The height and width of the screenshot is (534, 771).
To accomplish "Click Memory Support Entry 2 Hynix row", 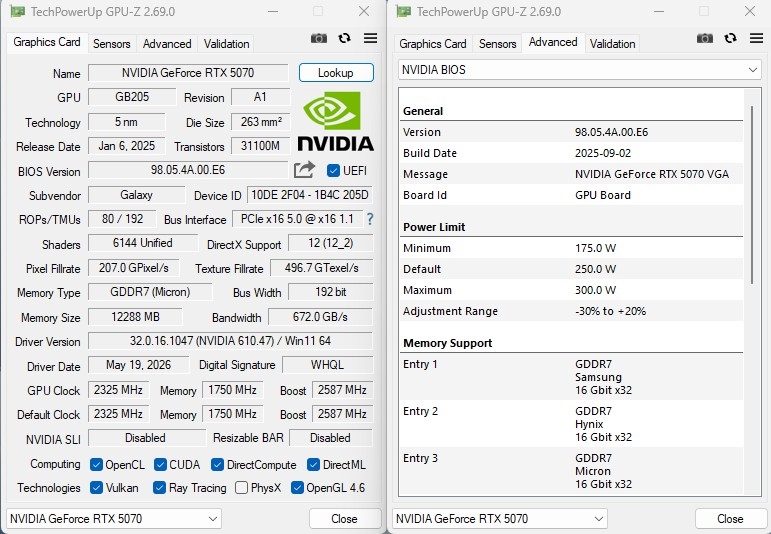I will [x=571, y=424].
